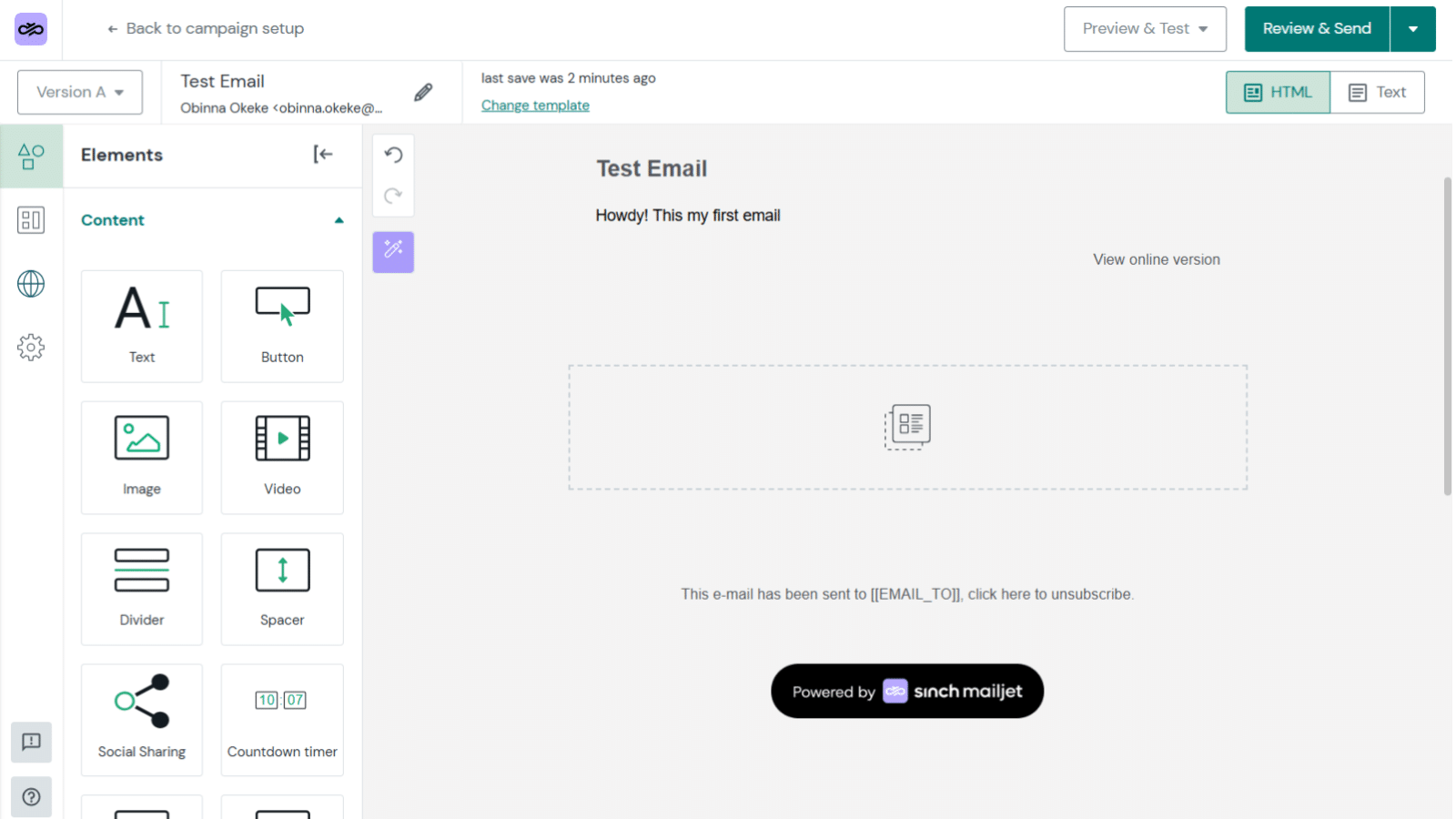Select the Social Sharing element
The image size is (1456, 819).
142,720
